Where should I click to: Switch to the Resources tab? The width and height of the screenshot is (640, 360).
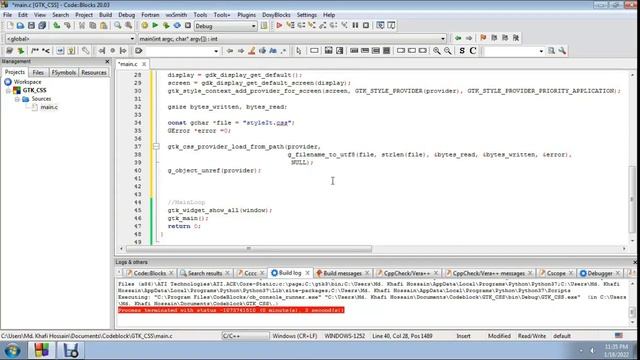click(x=93, y=72)
